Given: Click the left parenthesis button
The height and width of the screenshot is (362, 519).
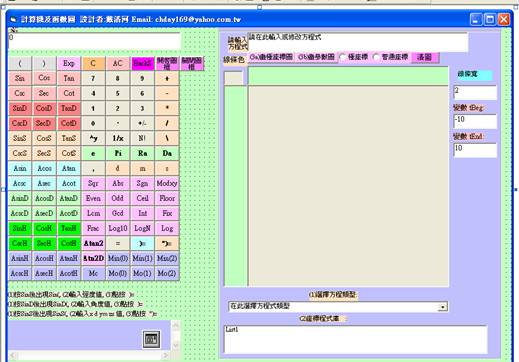Looking at the screenshot, I should (20, 63).
